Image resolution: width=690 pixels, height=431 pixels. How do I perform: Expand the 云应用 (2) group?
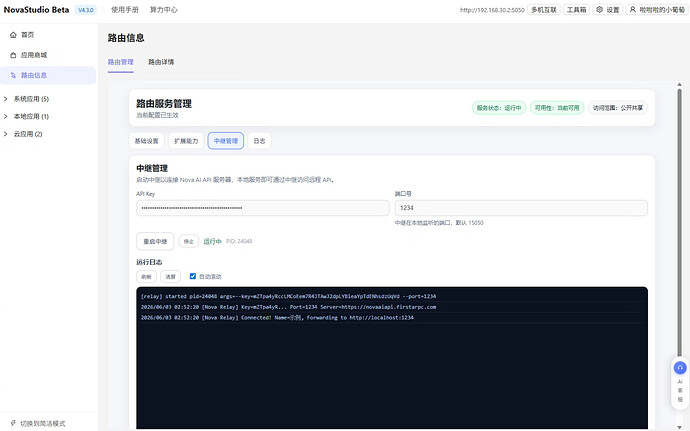[x=6, y=134]
